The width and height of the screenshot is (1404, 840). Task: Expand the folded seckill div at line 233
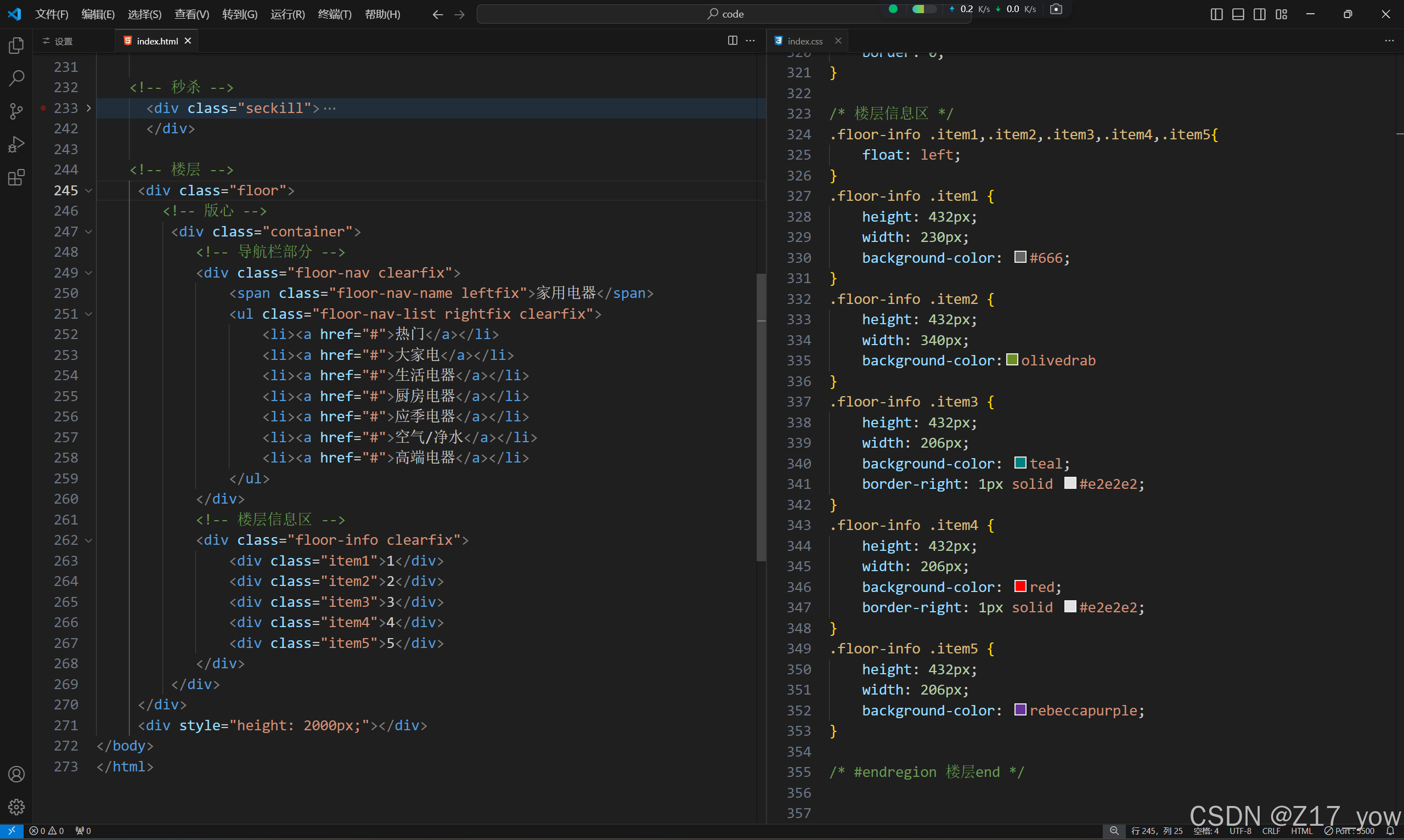click(x=89, y=108)
